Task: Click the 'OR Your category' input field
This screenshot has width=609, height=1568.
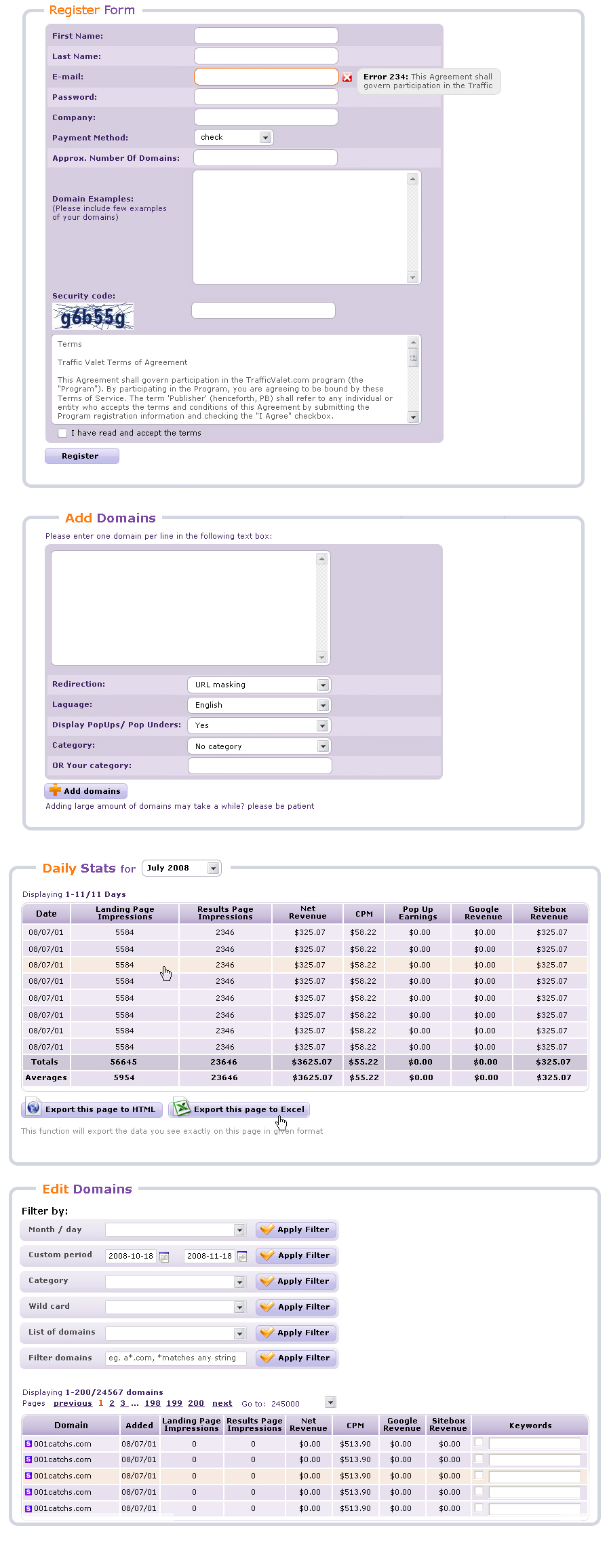Action: (x=260, y=766)
